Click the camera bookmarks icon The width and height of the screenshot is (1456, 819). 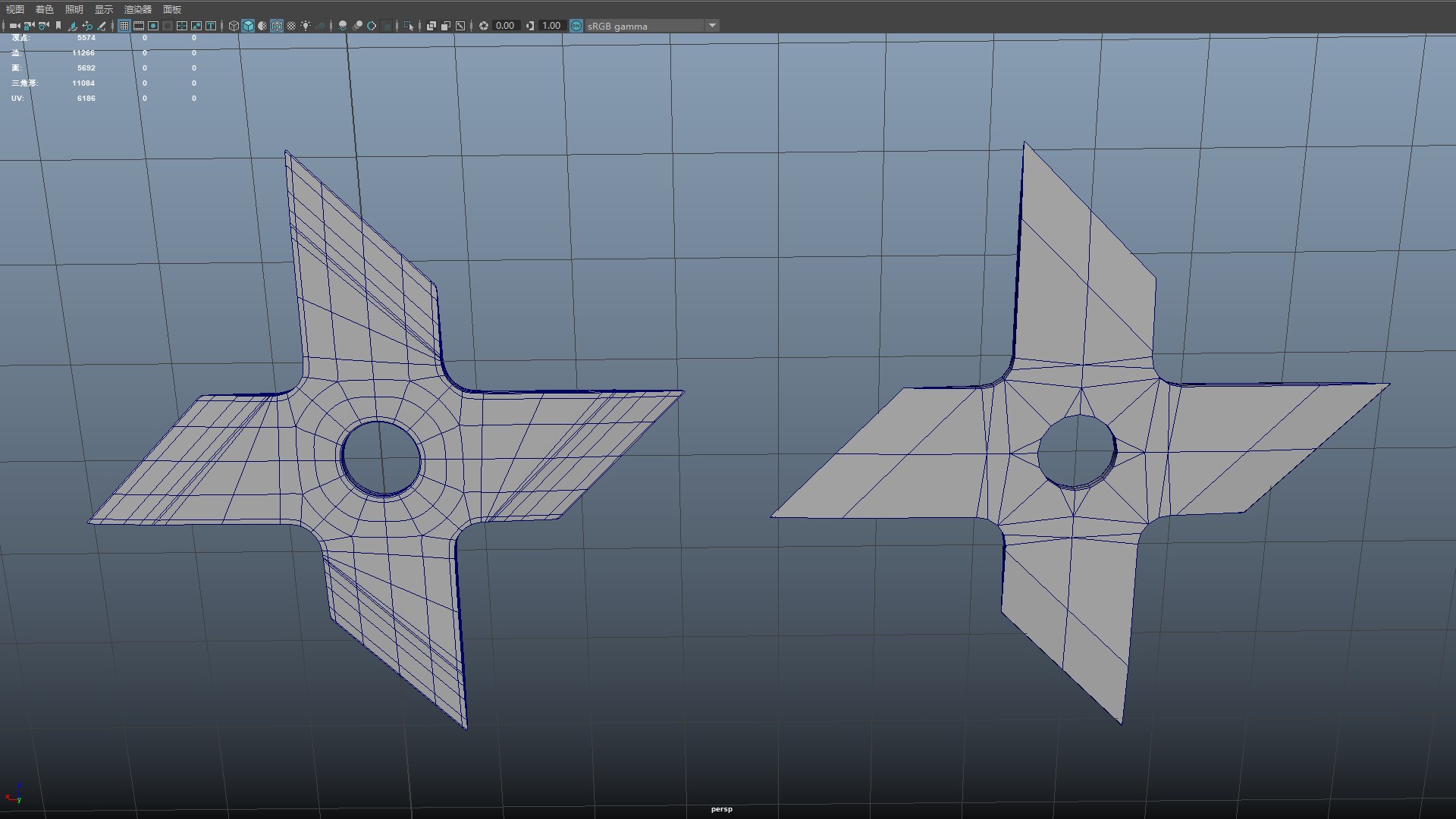[x=58, y=26]
